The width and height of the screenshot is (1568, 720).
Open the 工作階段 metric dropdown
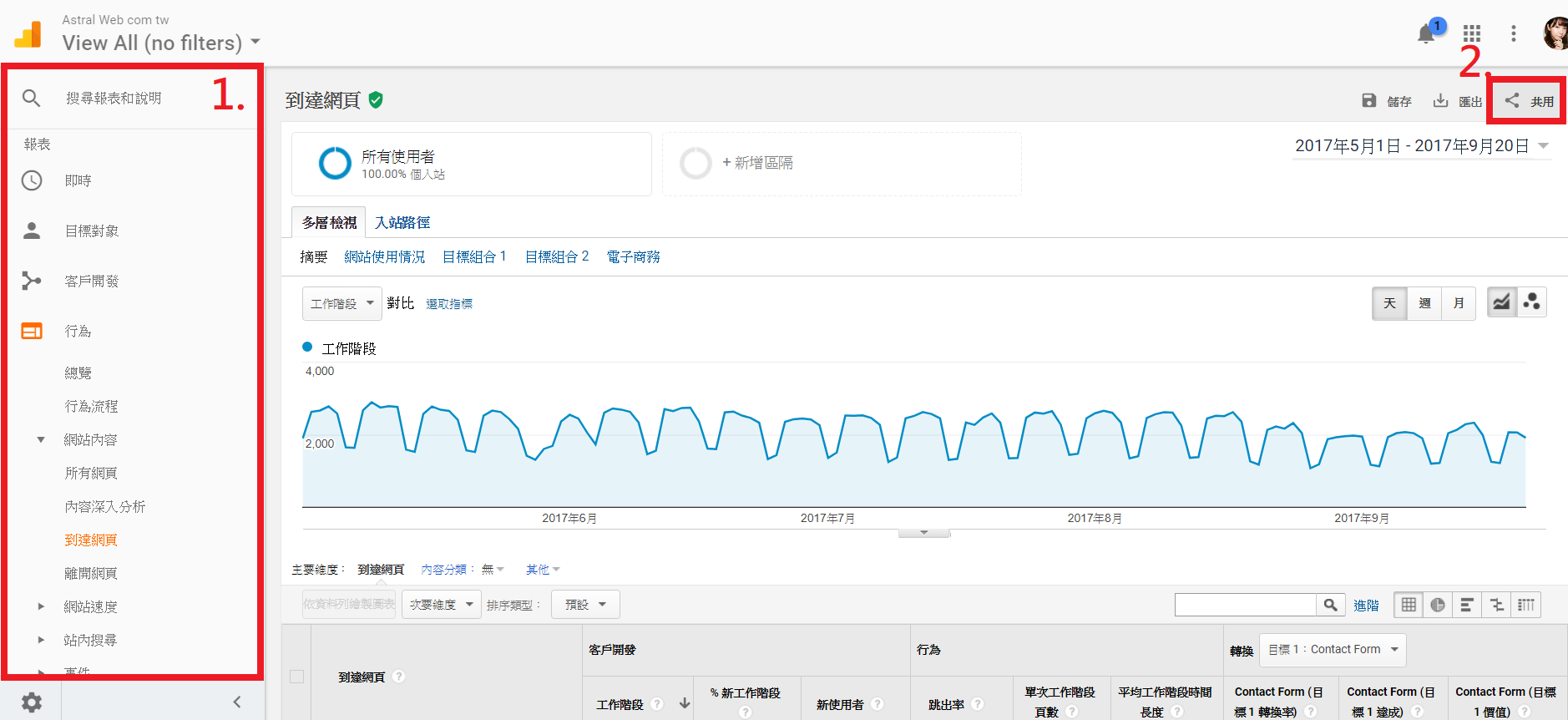pos(342,303)
